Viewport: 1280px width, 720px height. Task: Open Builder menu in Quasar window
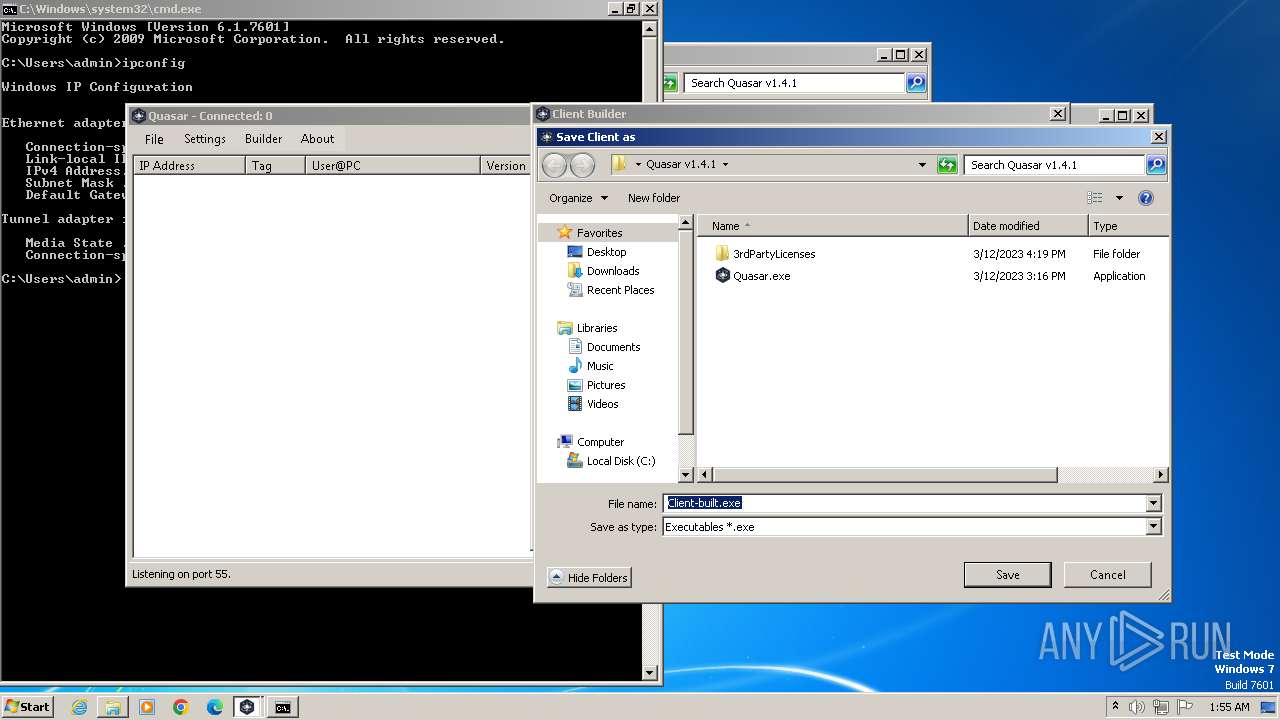264,139
